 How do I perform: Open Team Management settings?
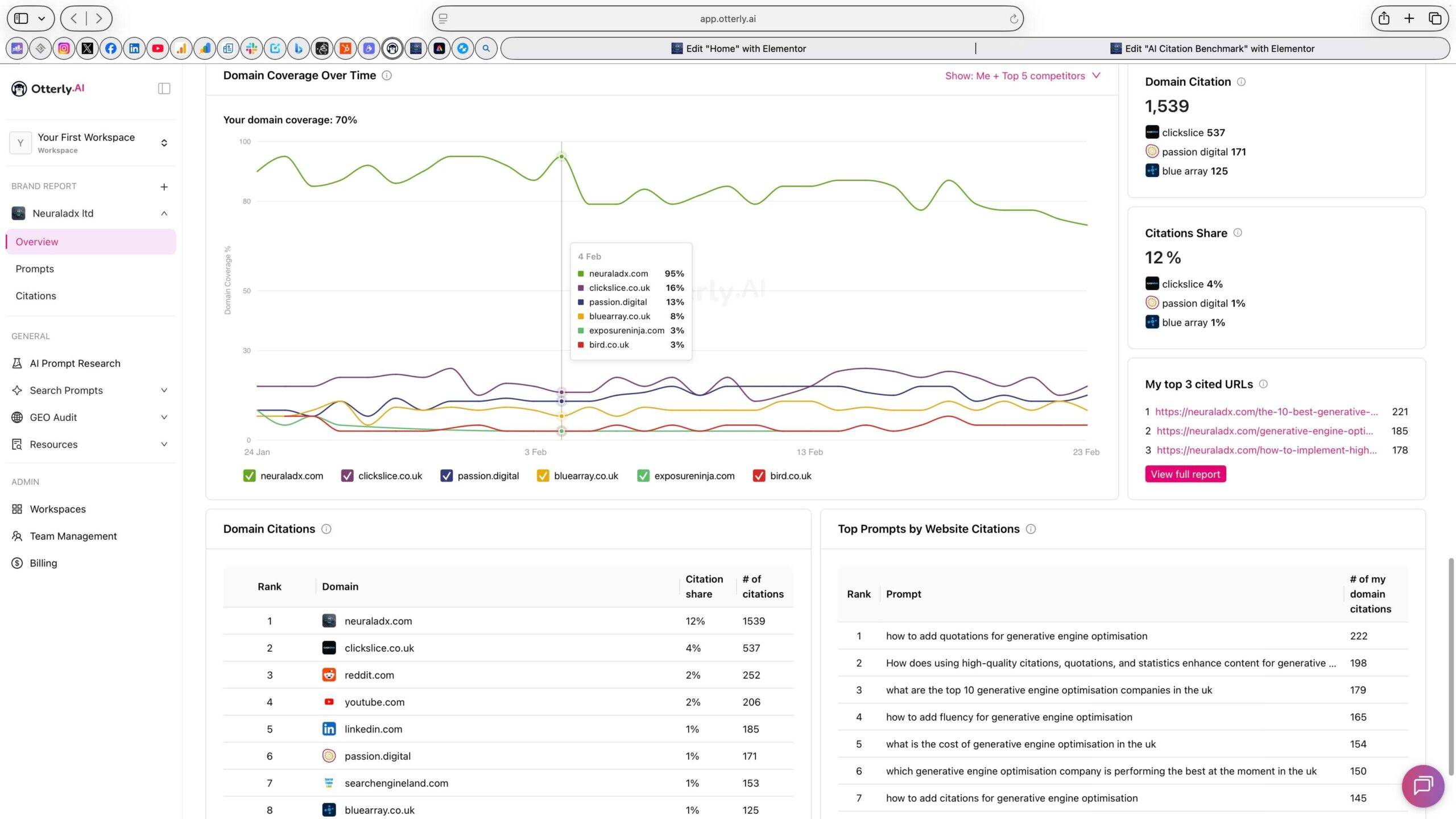pyautogui.click(x=73, y=536)
